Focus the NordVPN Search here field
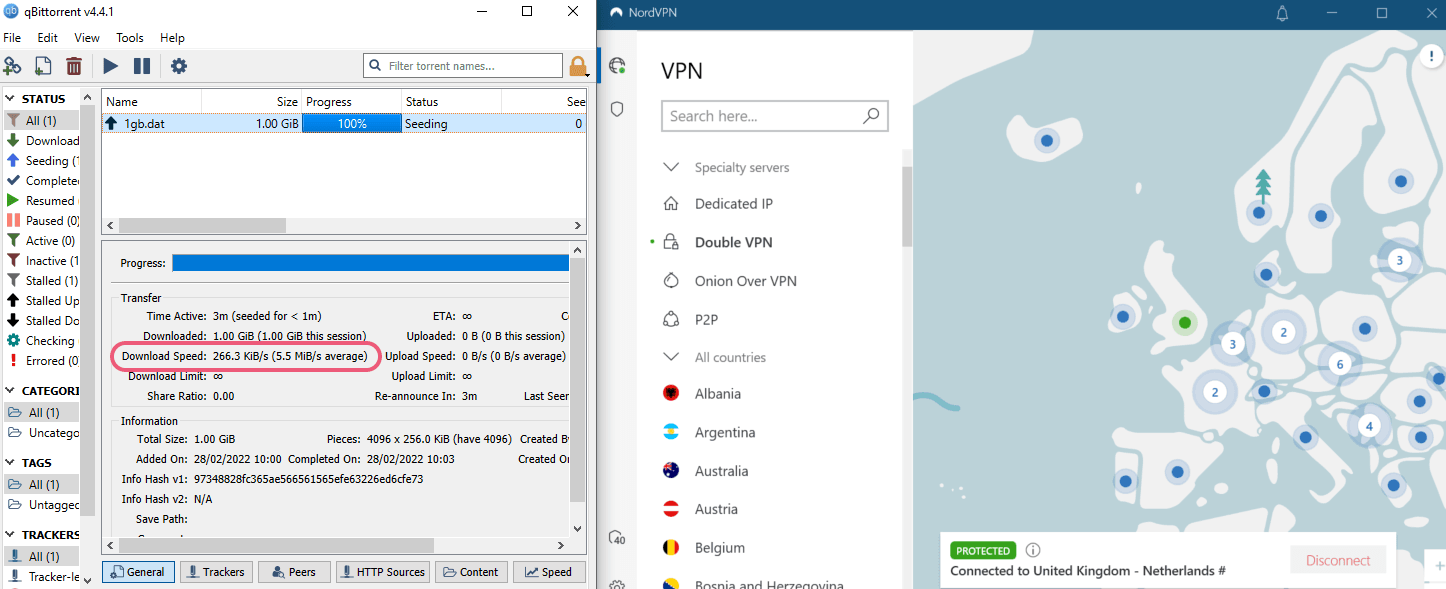This screenshot has height=589, width=1446. [x=775, y=116]
